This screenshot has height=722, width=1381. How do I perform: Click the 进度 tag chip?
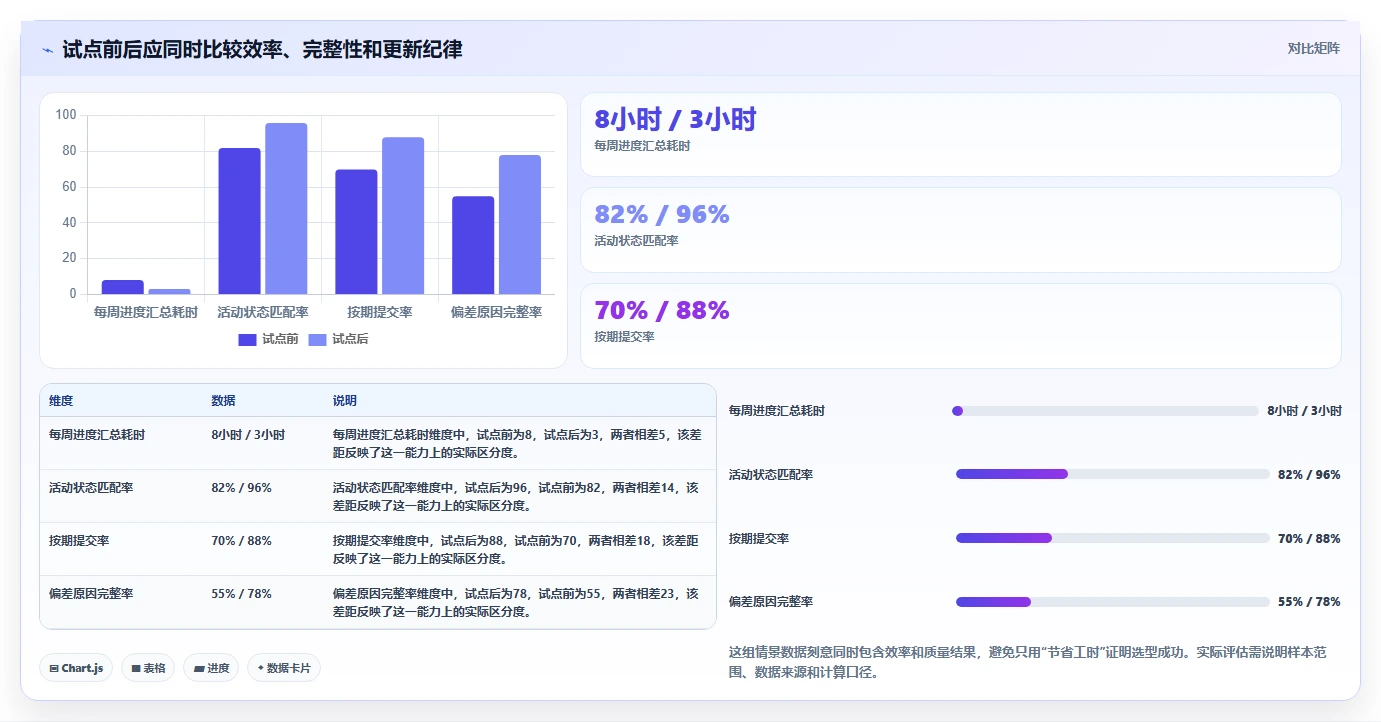[x=211, y=668]
